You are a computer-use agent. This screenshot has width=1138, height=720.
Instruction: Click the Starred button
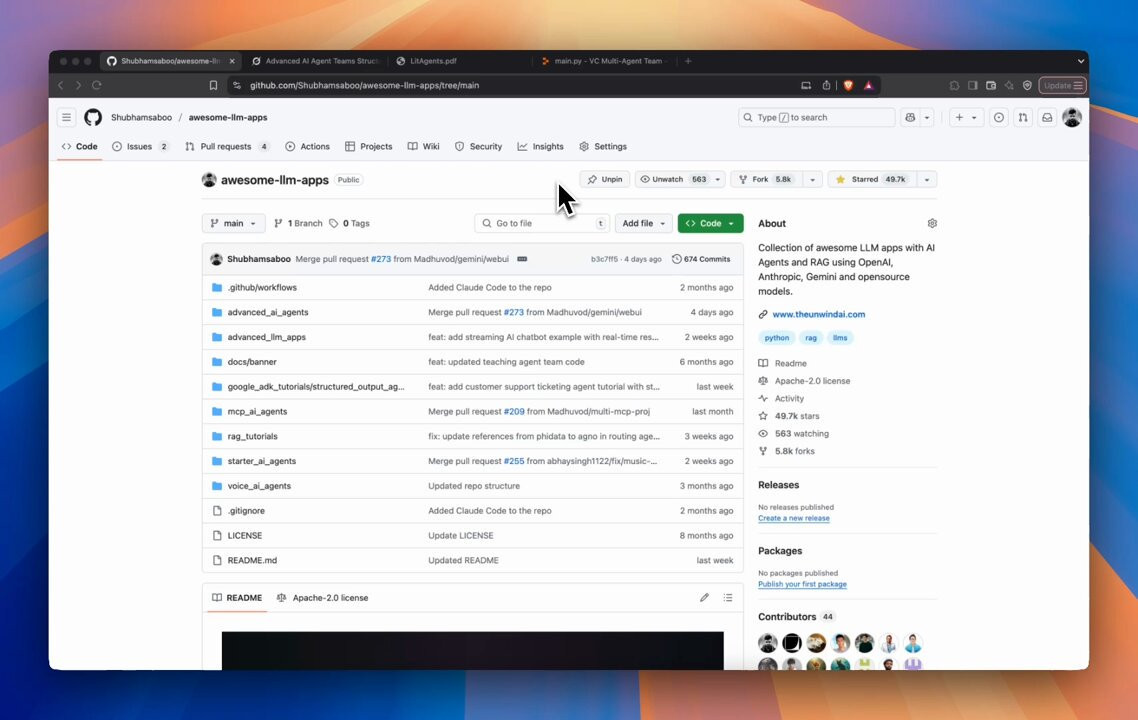pyautogui.click(x=871, y=179)
